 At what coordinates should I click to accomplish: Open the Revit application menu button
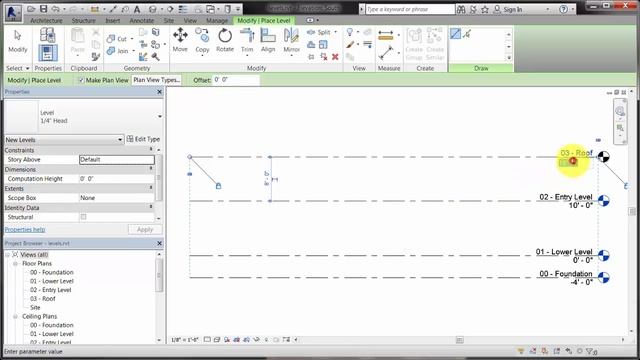point(13,12)
